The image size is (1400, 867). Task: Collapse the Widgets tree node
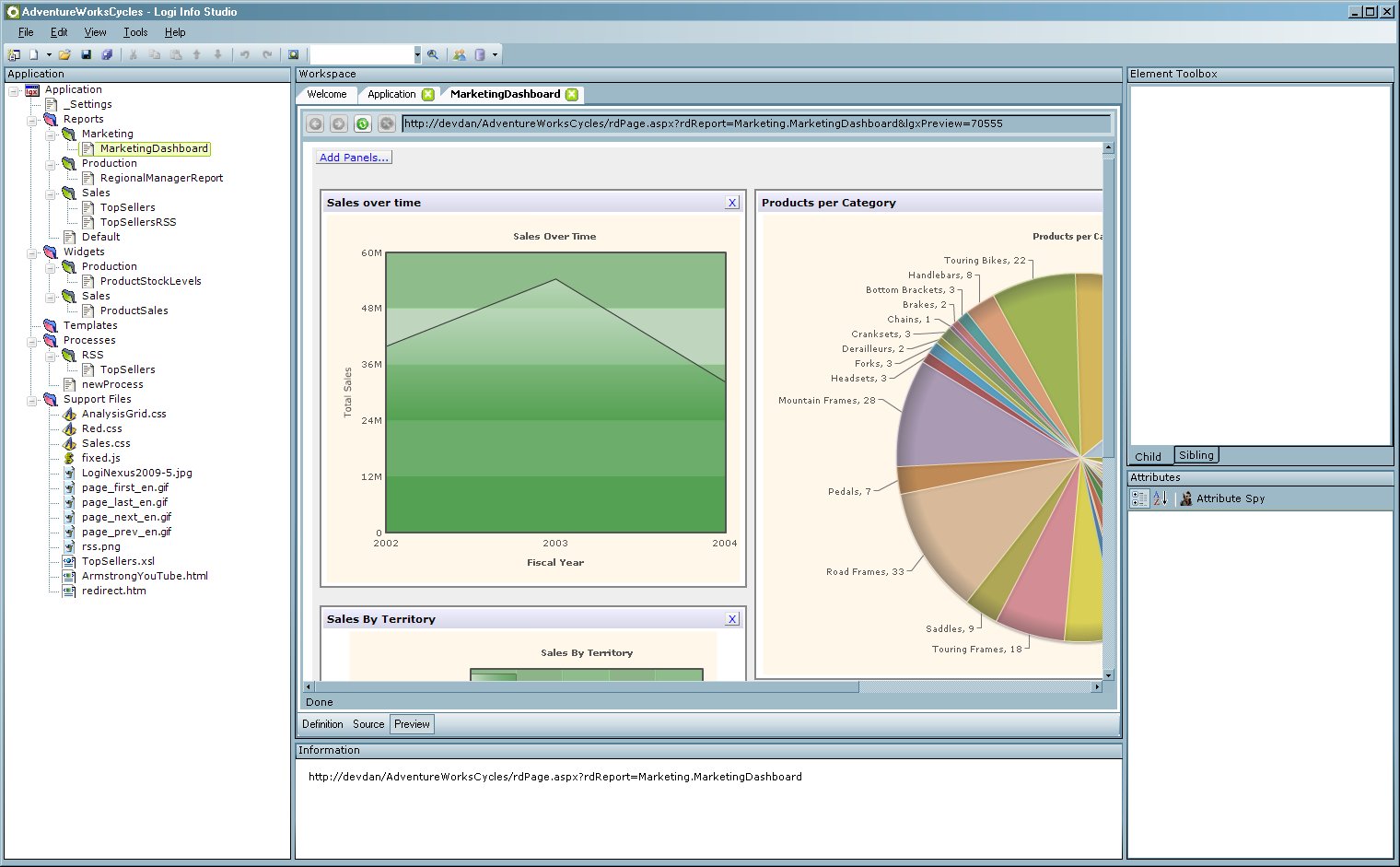pos(32,252)
